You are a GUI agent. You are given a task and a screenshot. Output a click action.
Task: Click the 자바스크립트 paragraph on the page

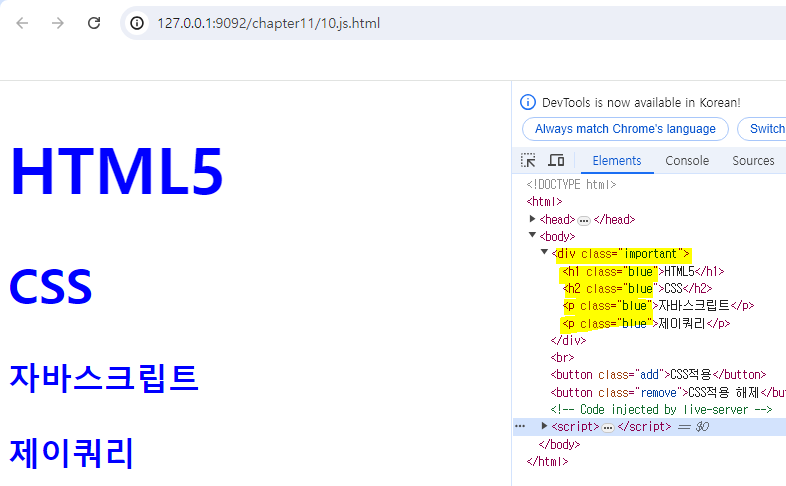(x=104, y=377)
